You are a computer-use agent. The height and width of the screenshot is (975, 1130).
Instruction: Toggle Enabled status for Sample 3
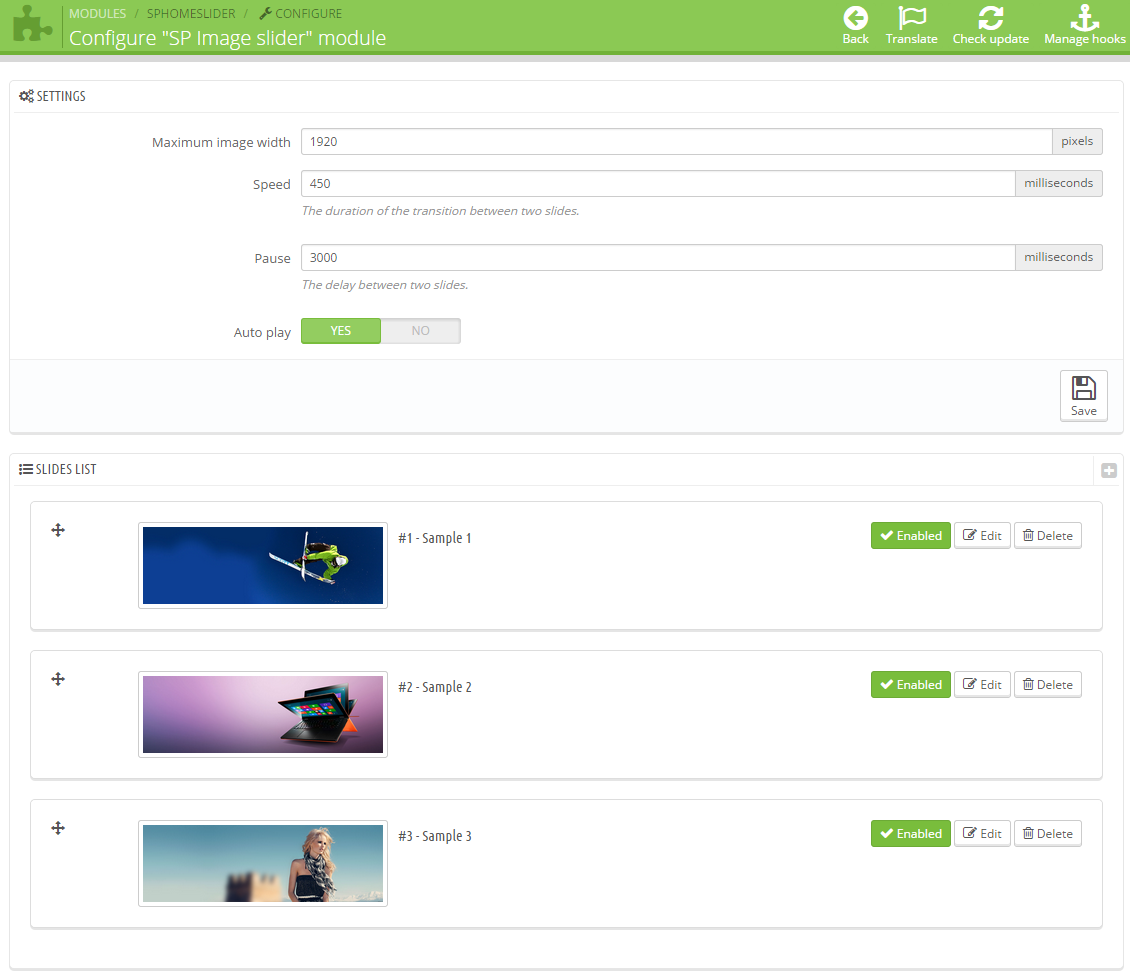[911, 834]
